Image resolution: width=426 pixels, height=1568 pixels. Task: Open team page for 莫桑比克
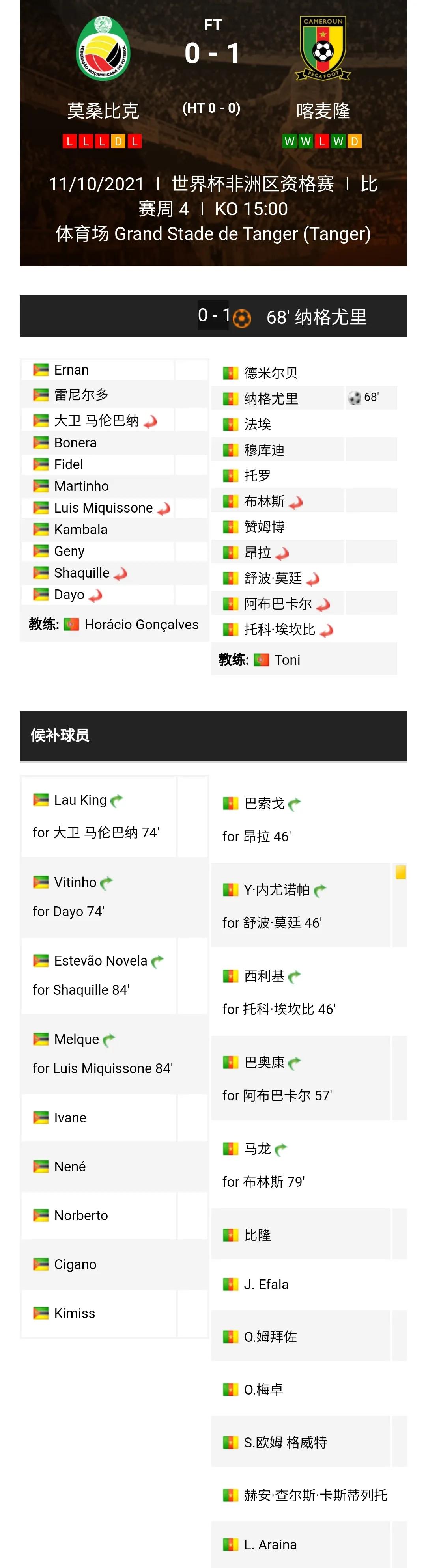click(x=103, y=111)
